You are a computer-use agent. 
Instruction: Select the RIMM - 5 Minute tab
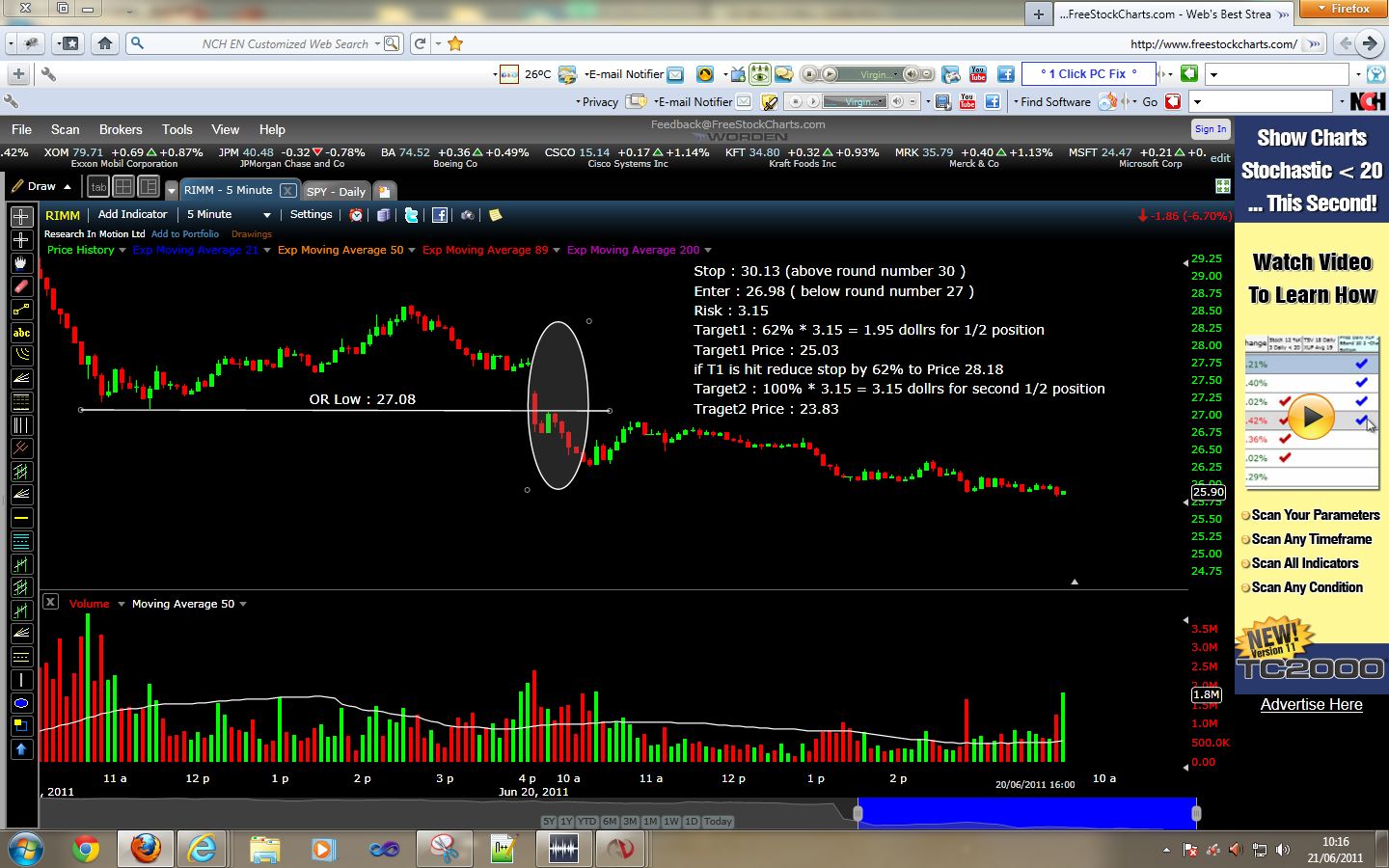[229, 190]
